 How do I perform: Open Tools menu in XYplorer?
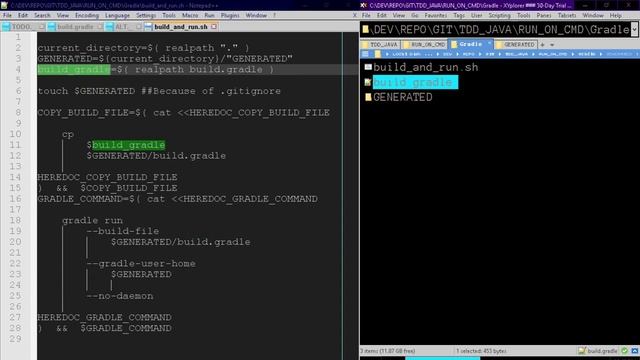pos(523,16)
